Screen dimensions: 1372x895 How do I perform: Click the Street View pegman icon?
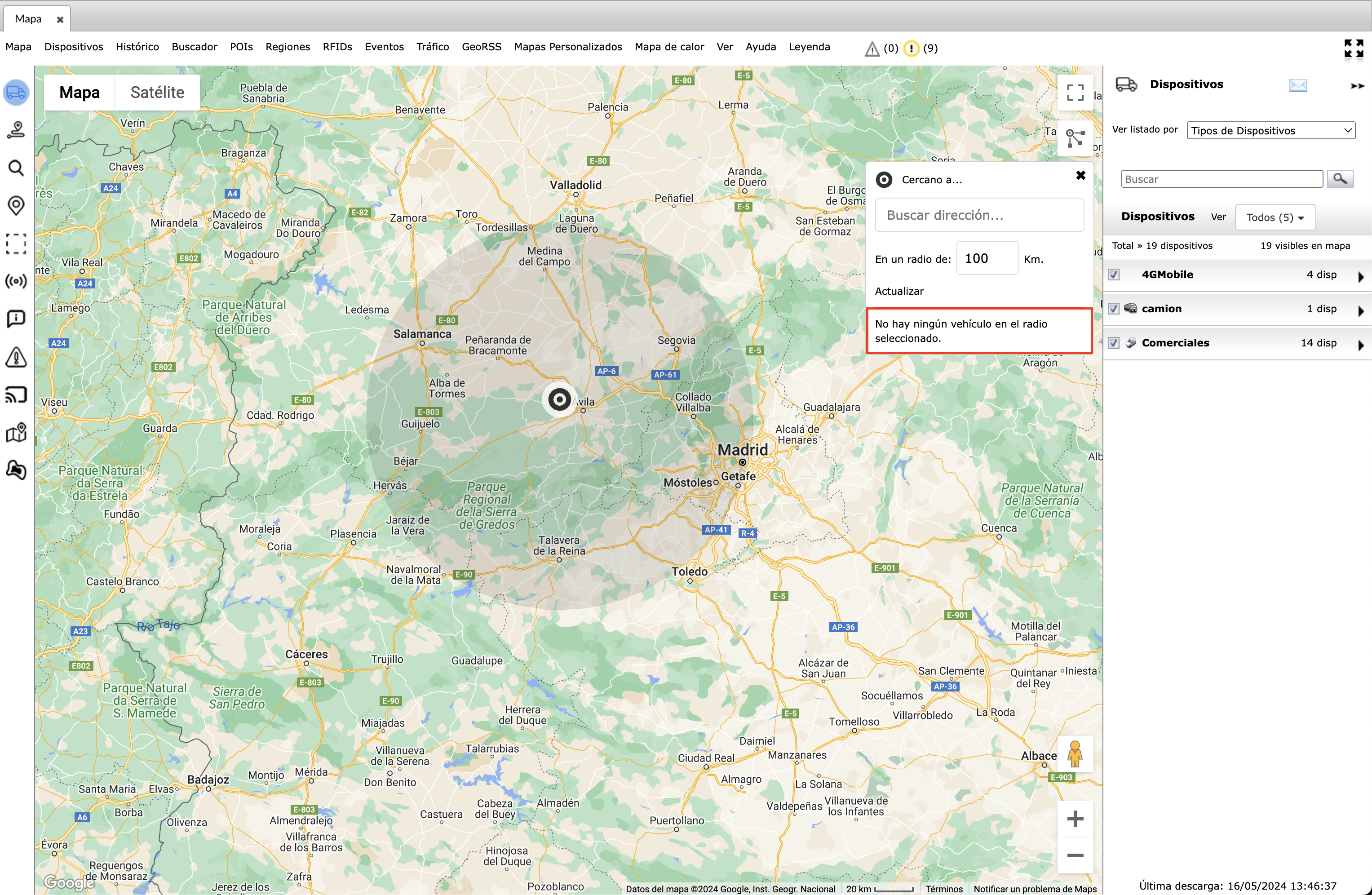coord(1075,753)
